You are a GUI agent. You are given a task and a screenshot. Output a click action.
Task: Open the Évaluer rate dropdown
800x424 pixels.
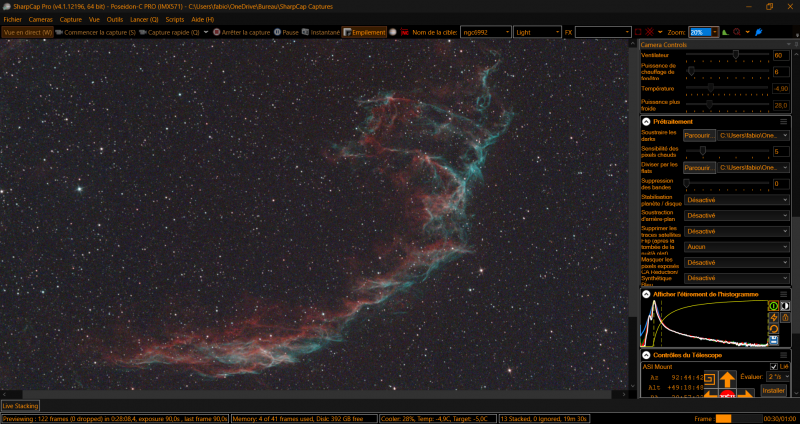pyautogui.click(x=778, y=377)
